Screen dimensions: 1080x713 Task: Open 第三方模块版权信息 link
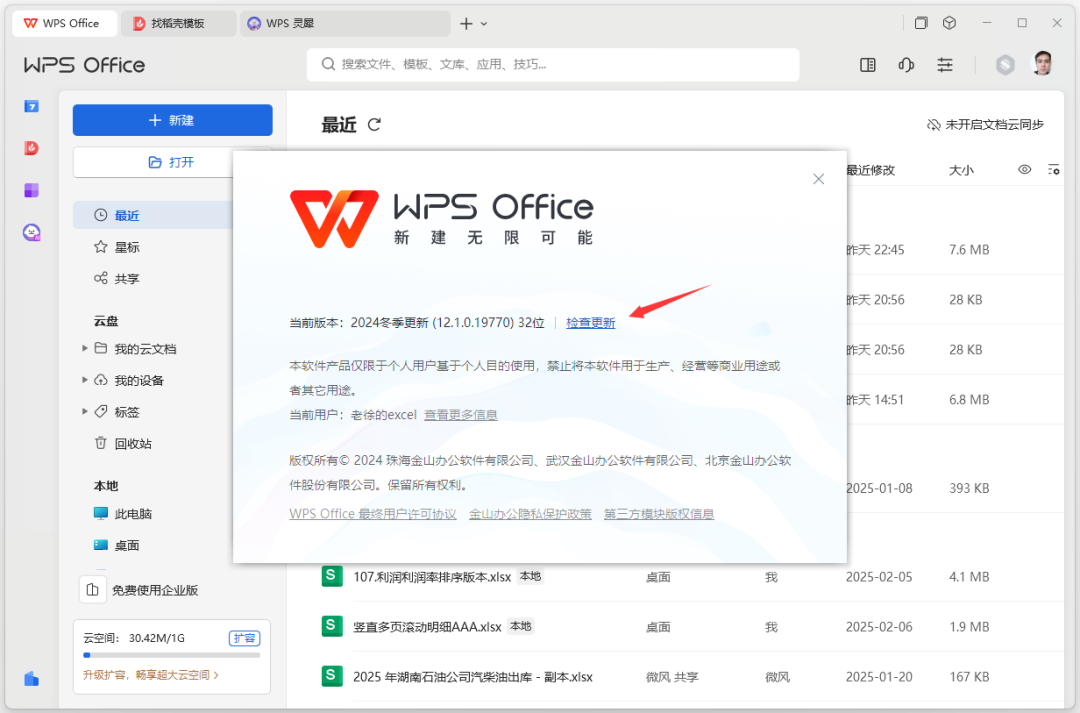pyautogui.click(x=659, y=514)
